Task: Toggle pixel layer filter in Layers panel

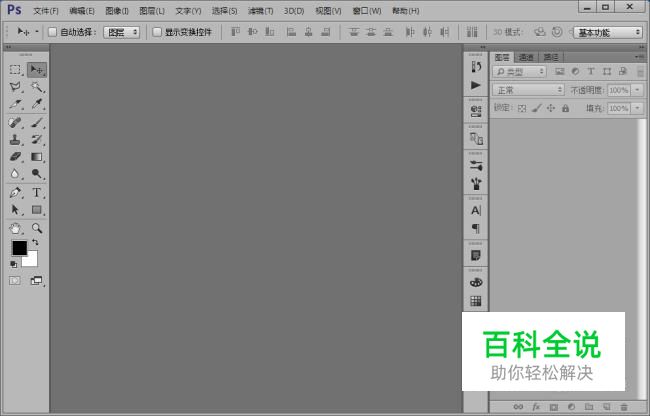Action: tap(560, 72)
